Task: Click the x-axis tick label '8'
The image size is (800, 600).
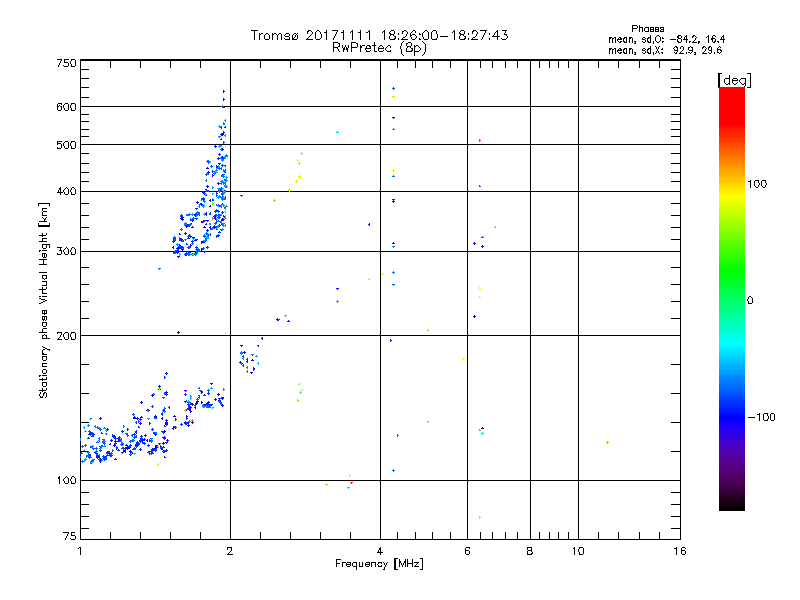Action: point(530,551)
